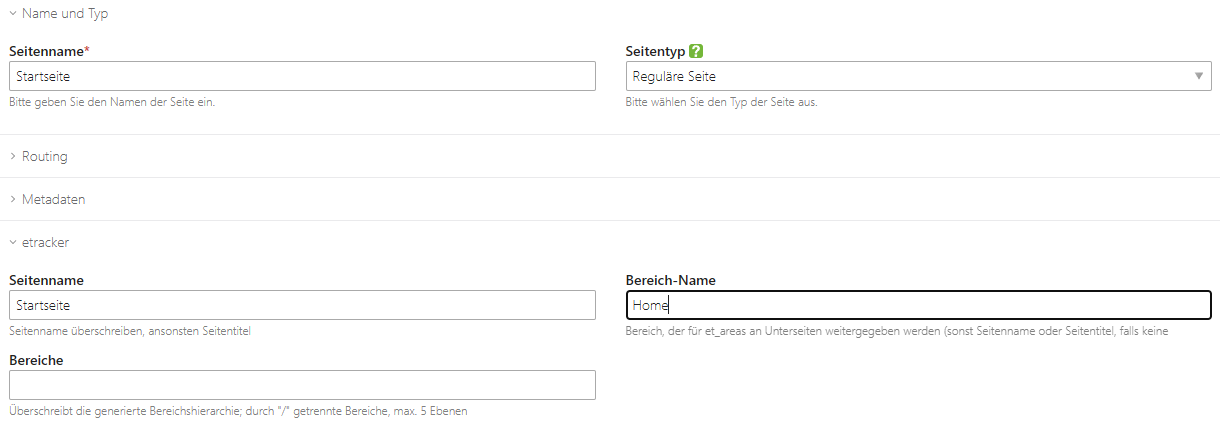
Task: Click the Seitentyp label text
Action: click(655, 50)
